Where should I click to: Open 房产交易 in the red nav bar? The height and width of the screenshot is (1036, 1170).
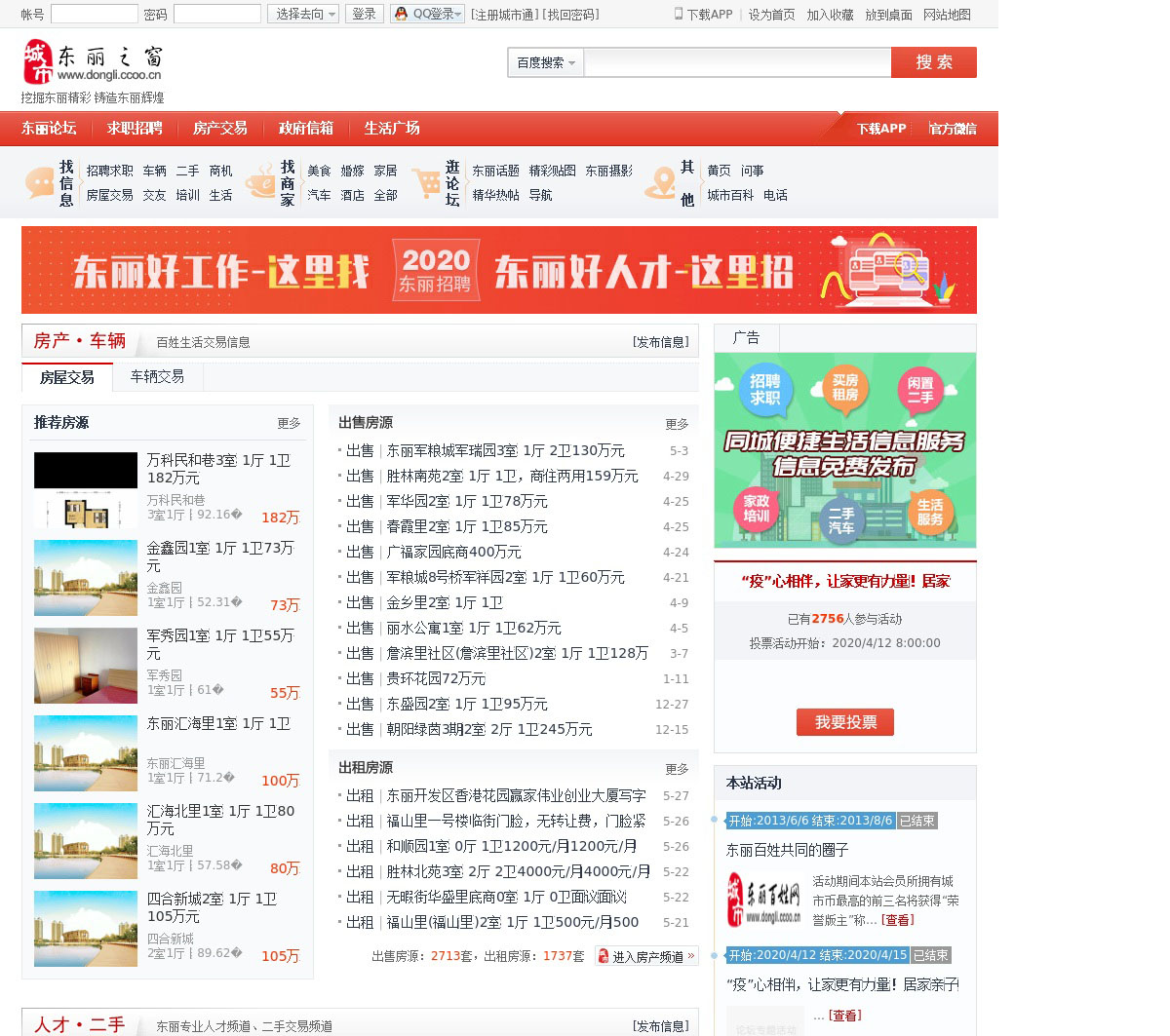(x=220, y=128)
